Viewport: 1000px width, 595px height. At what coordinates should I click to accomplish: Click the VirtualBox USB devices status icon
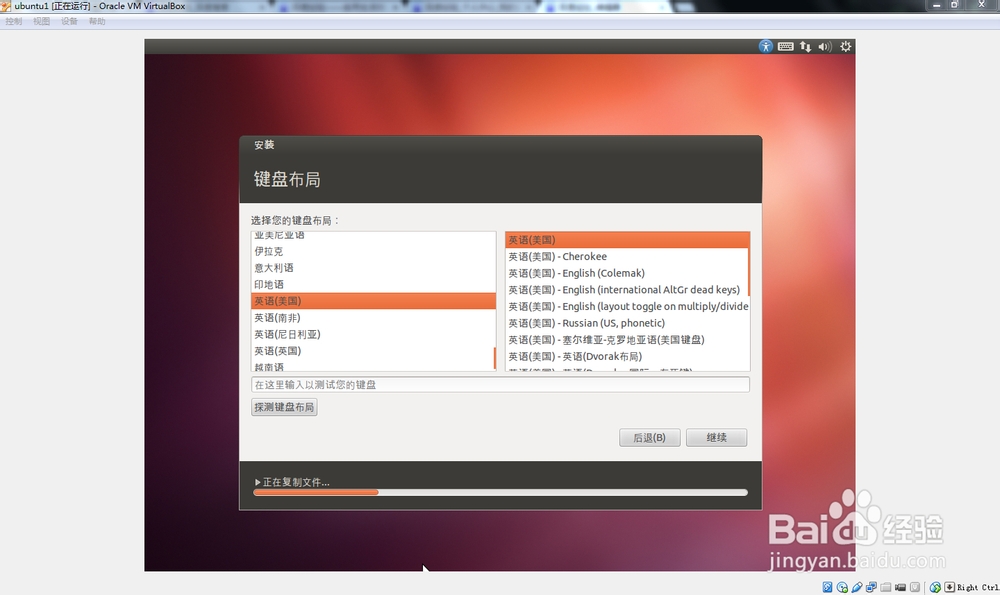click(x=857, y=587)
